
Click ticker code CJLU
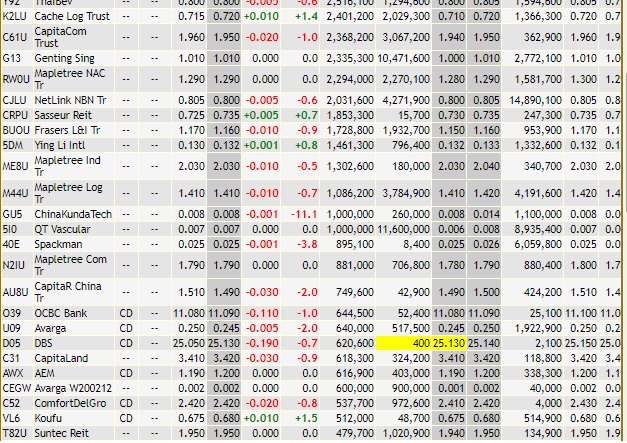[14, 100]
